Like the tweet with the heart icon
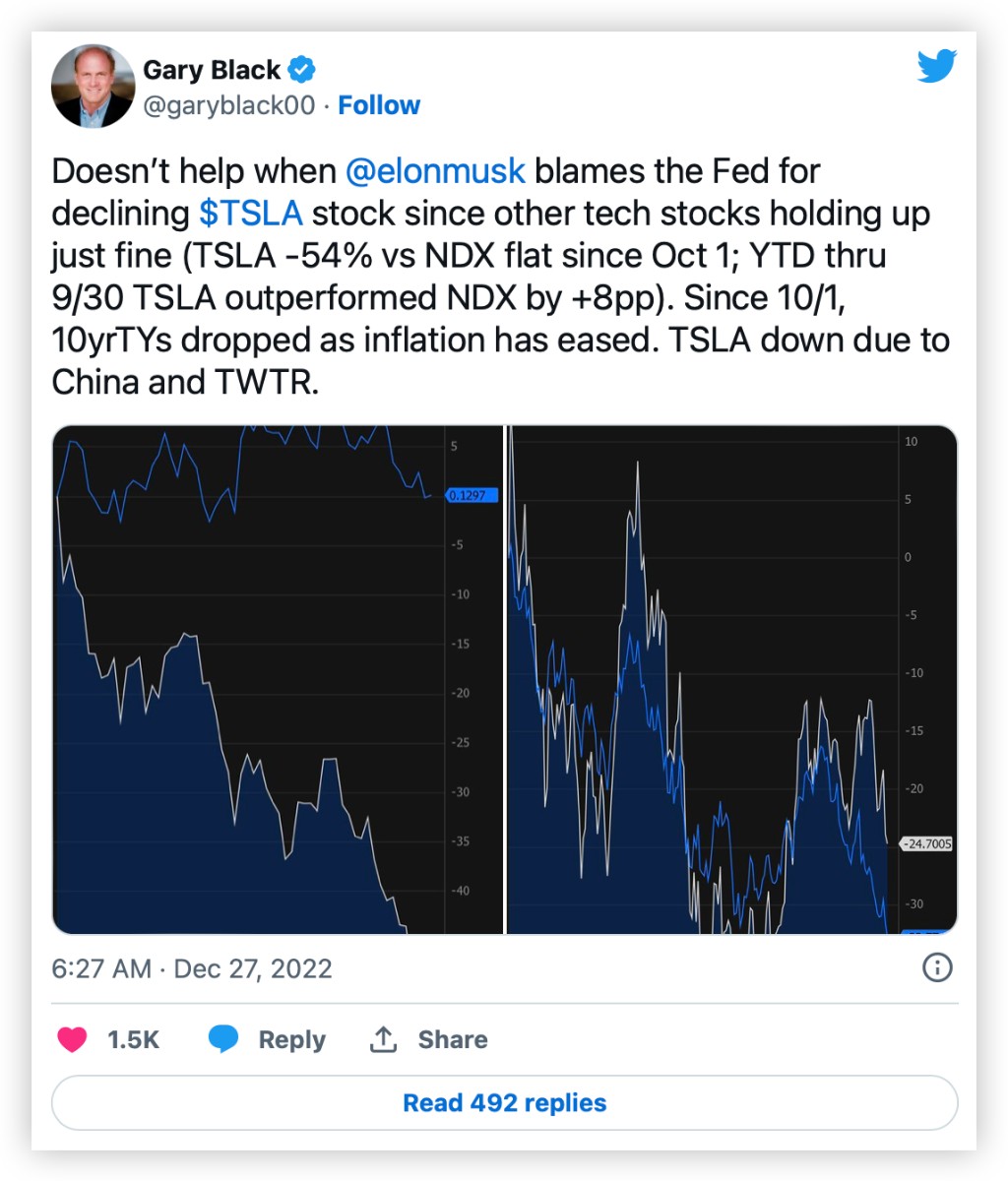Screen dimensions: 1008x1181 (72, 1039)
